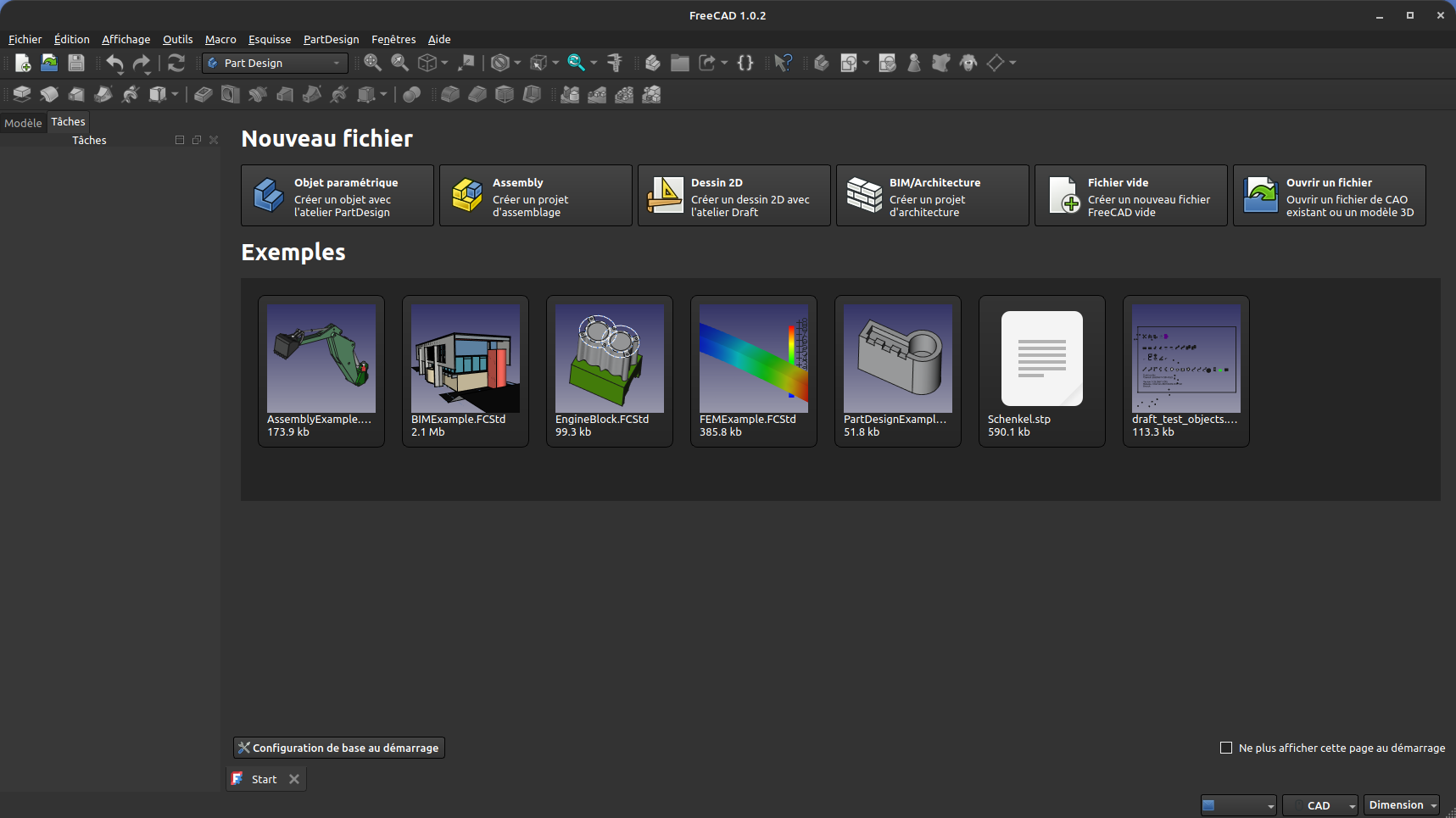This screenshot has width=1456, height=818.
Task: Click the Undo arrow icon
Action: click(114, 63)
